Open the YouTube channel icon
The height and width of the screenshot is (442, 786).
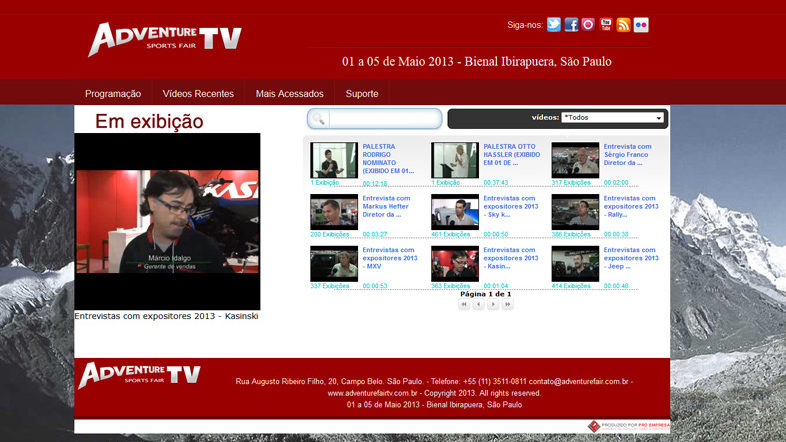click(x=606, y=25)
